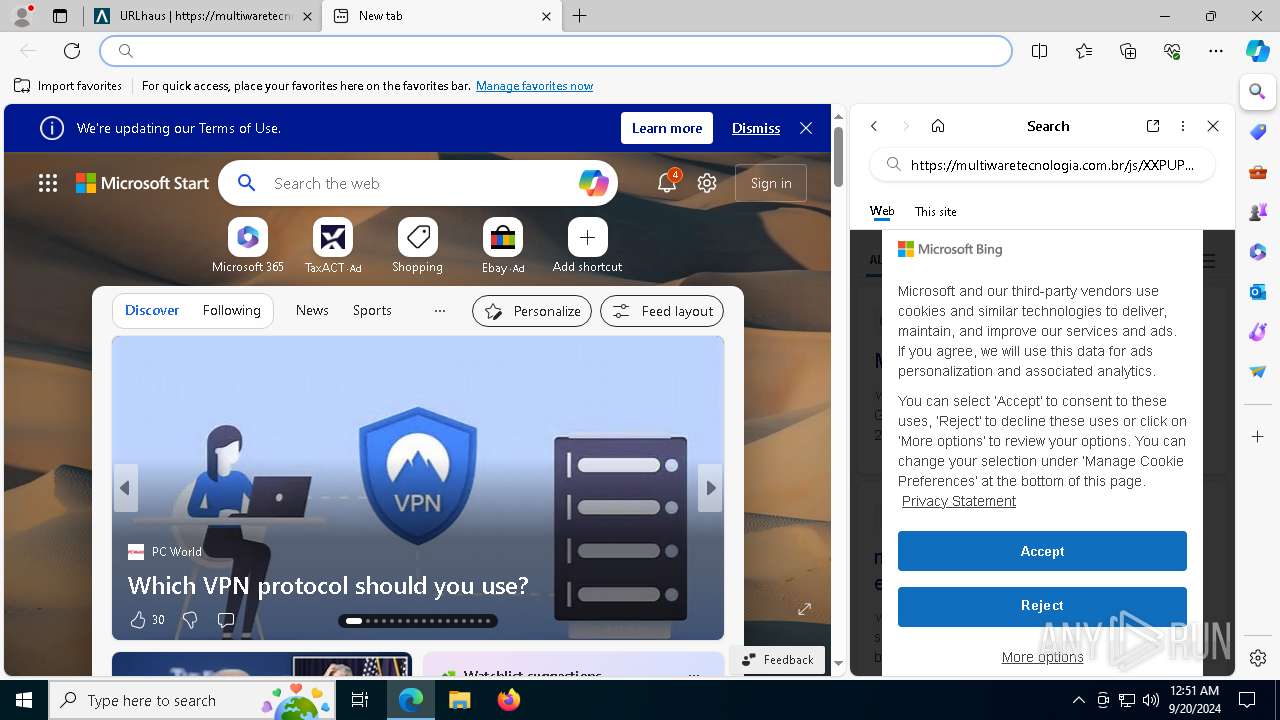The height and width of the screenshot is (720, 1280).
Task: Open the tab actions menu icon
Action: click(60, 16)
